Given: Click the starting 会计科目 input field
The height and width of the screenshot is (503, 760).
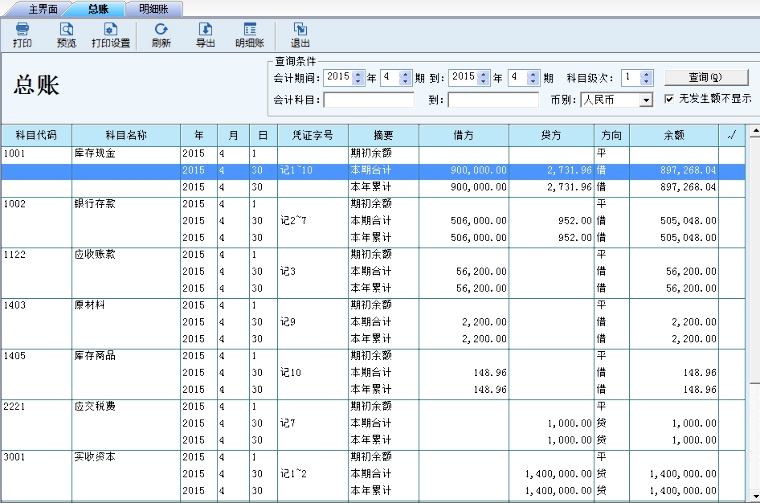Looking at the screenshot, I should coord(369,100).
